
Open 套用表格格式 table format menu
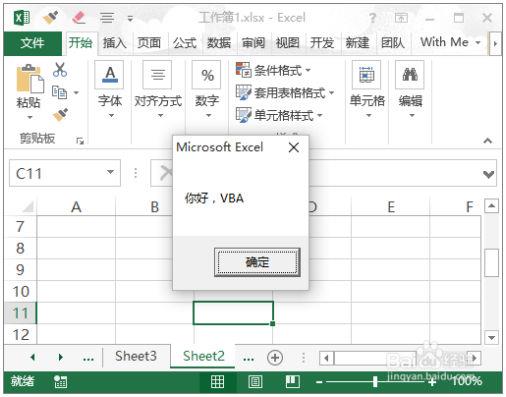[285, 93]
